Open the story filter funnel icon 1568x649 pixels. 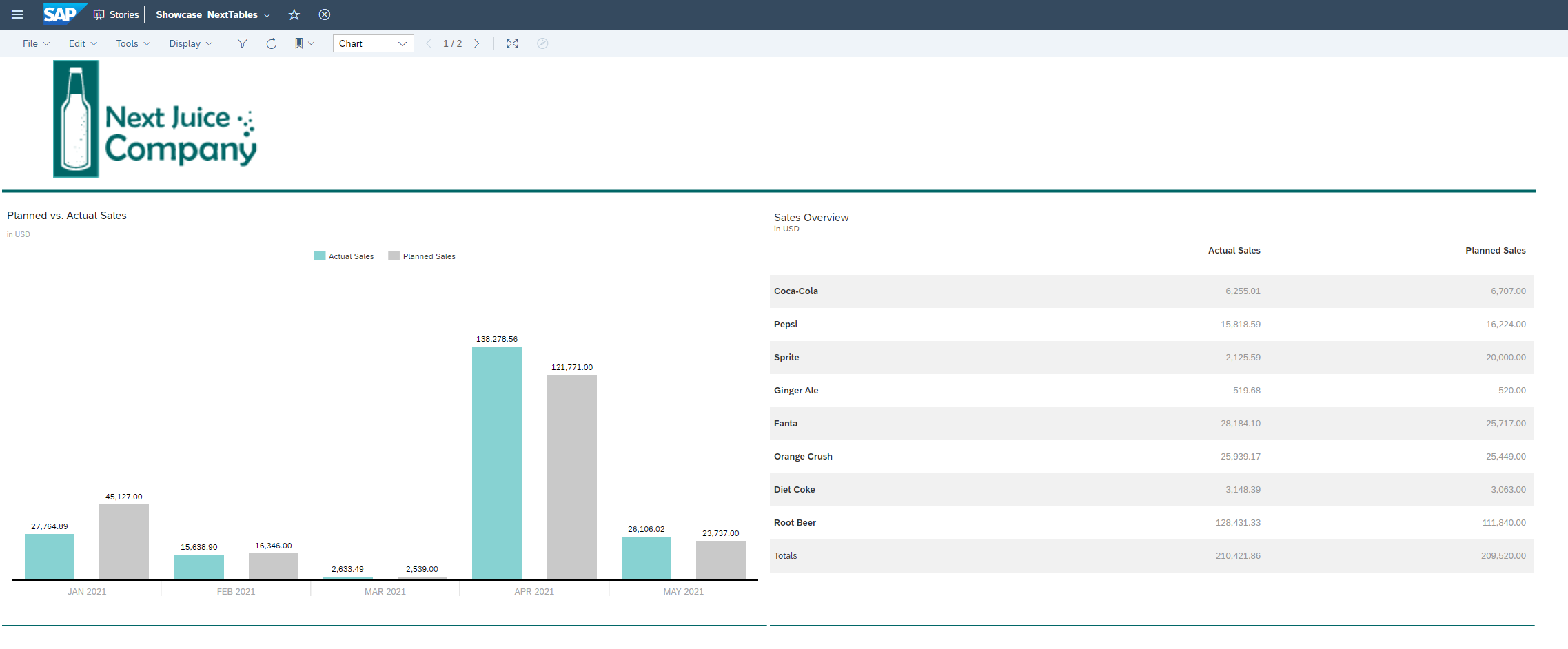[243, 43]
